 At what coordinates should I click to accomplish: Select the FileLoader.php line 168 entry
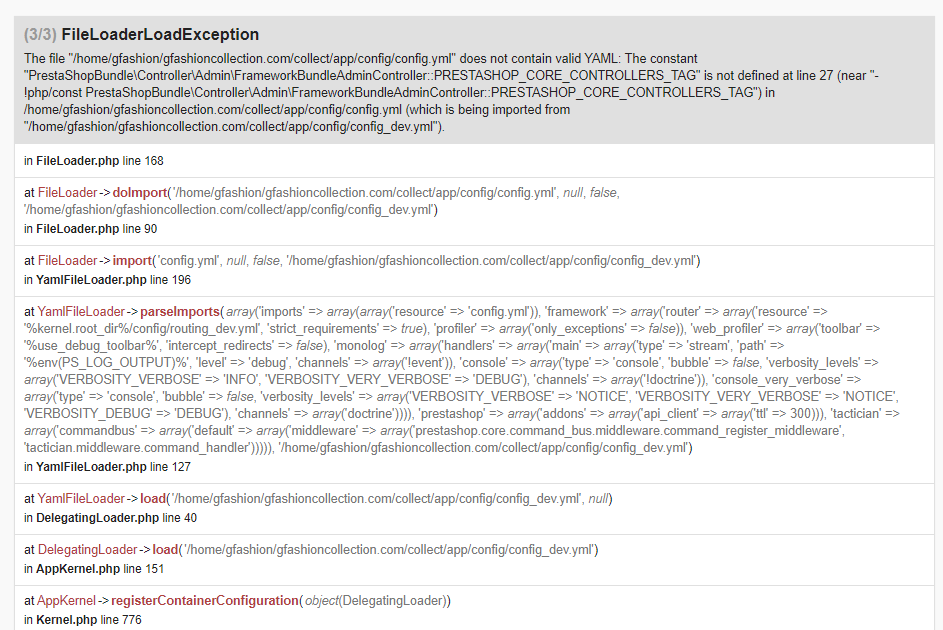coord(94,161)
